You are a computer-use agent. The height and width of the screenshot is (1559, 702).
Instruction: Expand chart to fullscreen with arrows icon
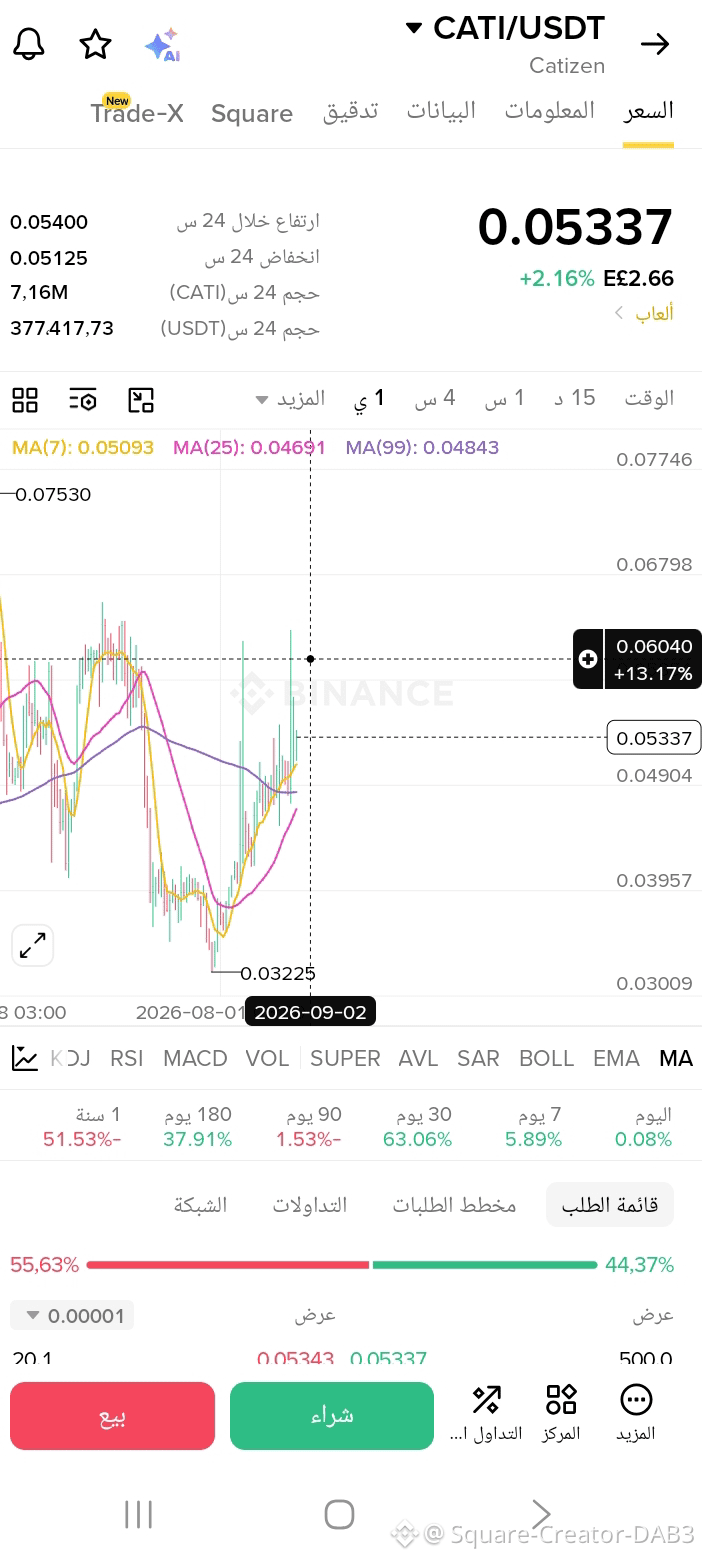(x=33, y=945)
